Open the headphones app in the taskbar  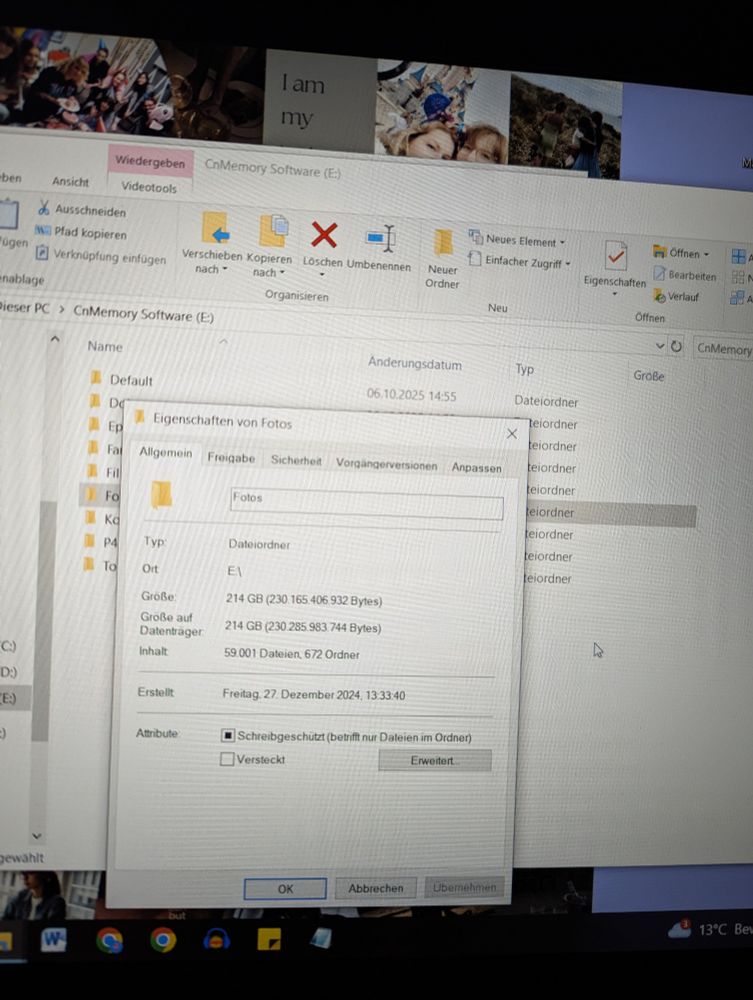click(216, 939)
